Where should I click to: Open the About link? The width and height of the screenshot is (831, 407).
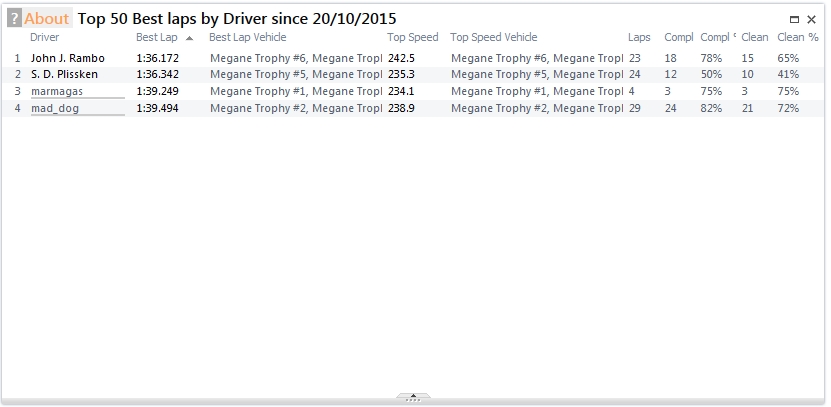pyautogui.click(x=47, y=19)
